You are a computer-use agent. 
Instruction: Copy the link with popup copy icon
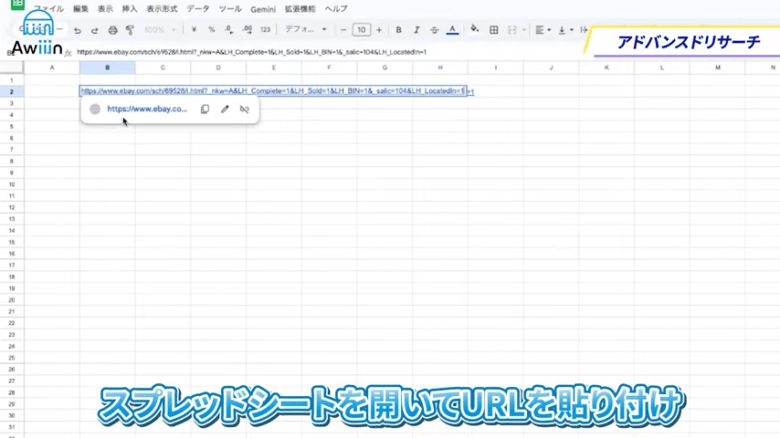[204, 109]
